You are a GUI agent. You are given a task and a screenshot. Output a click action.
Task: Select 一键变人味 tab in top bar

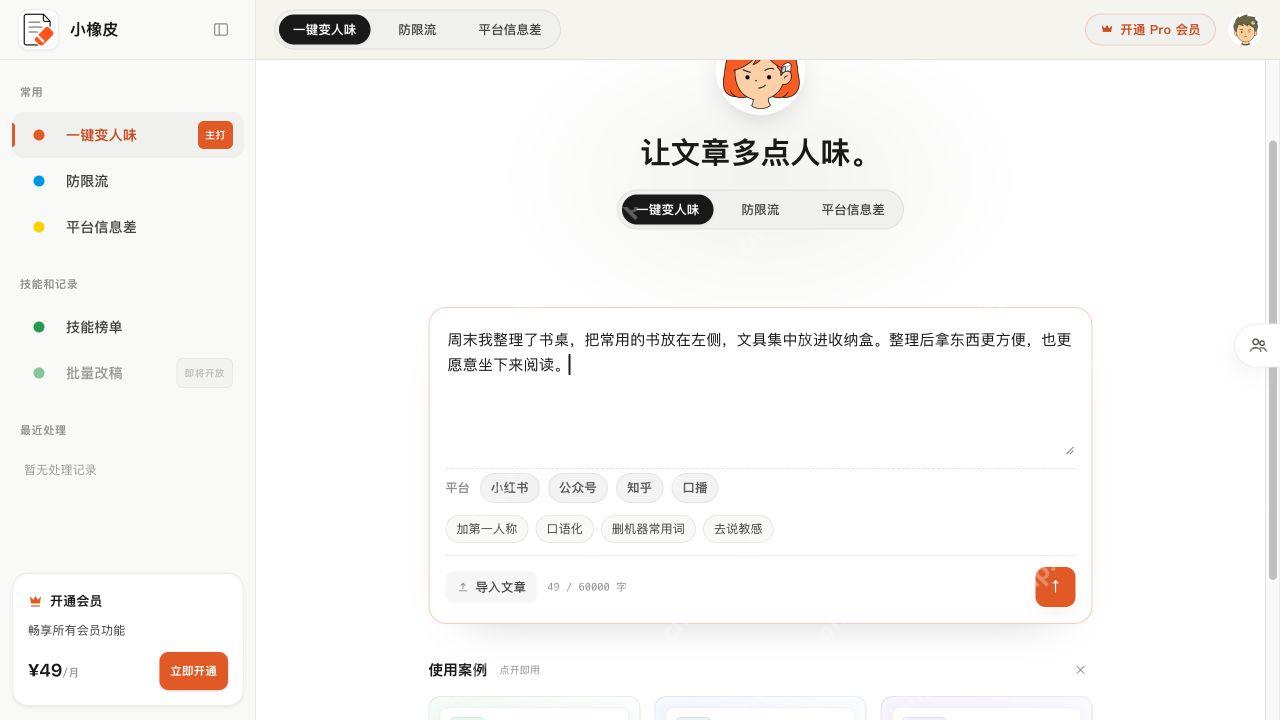click(325, 30)
